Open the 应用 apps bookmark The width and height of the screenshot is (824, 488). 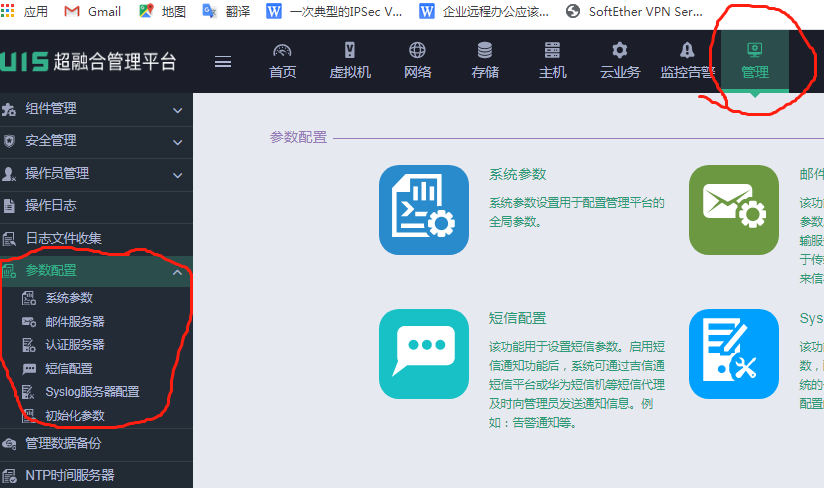point(25,12)
